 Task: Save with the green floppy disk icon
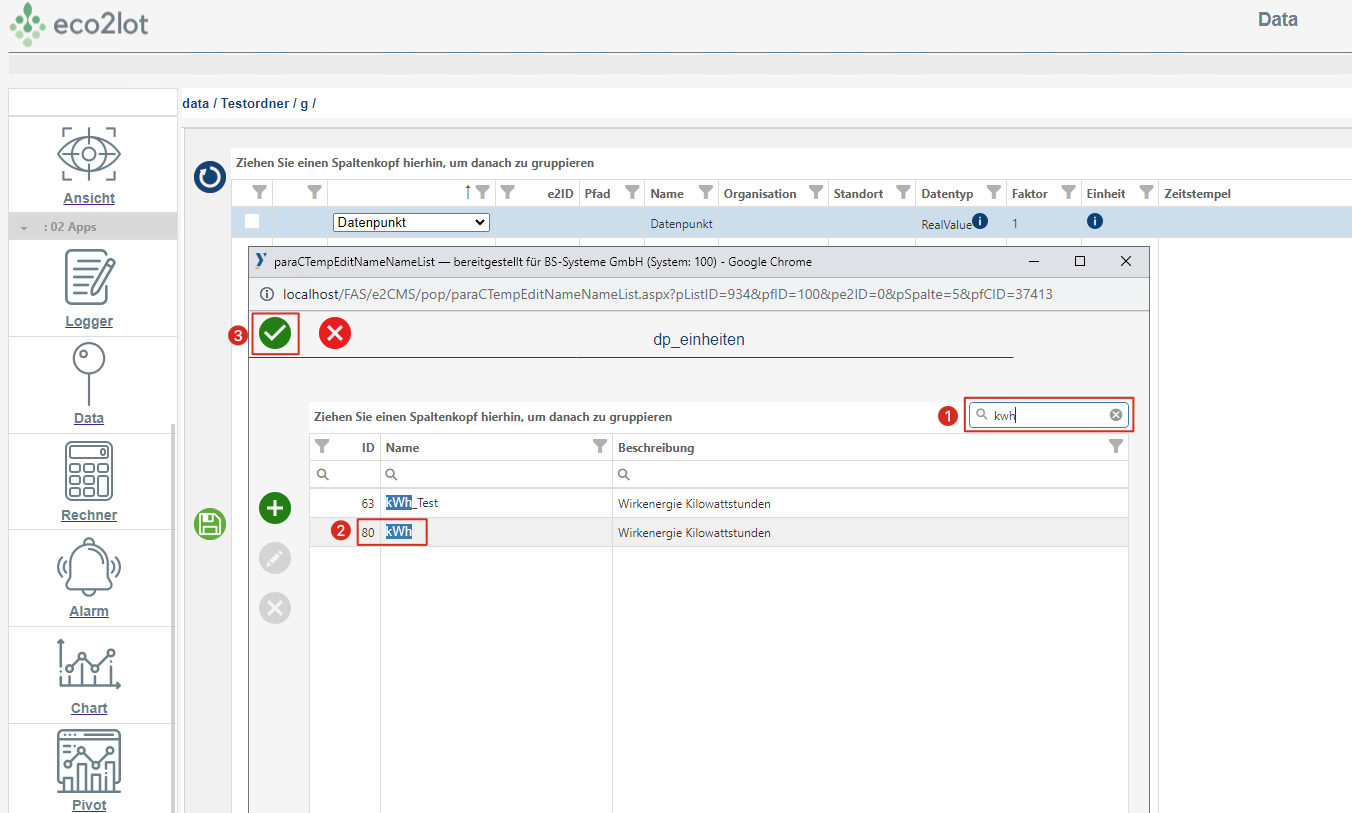pos(210,524)
